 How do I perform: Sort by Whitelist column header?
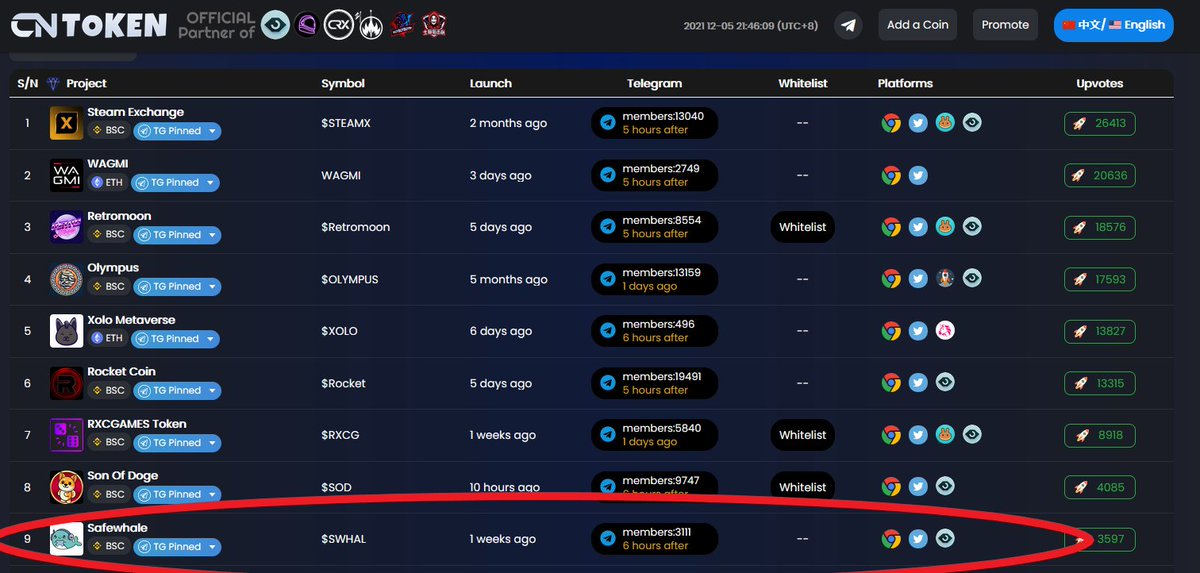coord(803,83)
